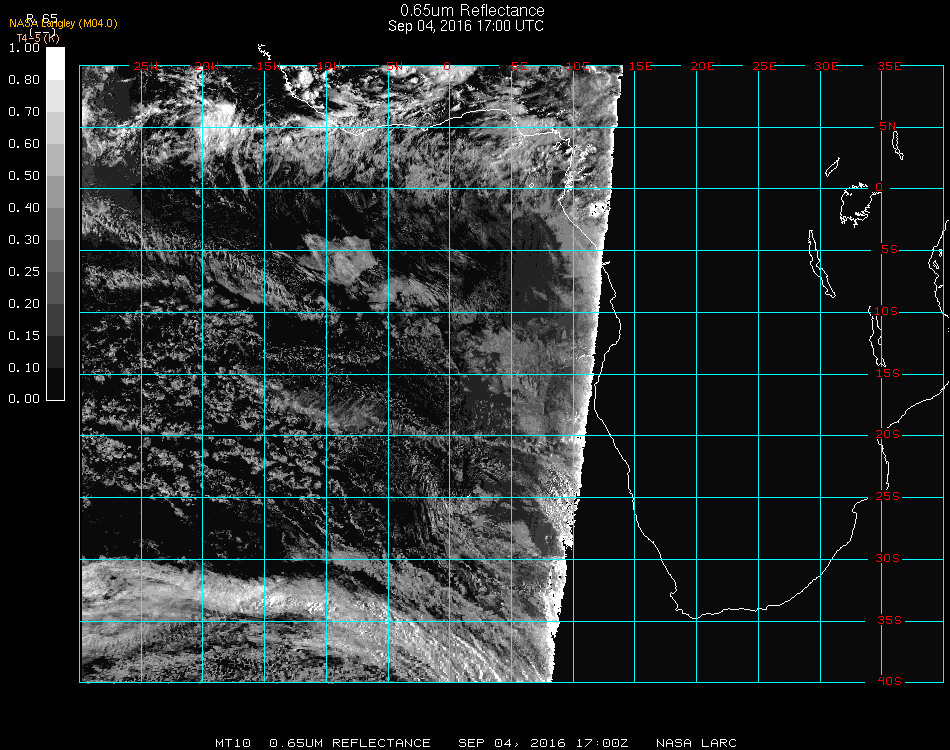
Task: Click the 20W longitude label
Action: [x=207, y=66]
